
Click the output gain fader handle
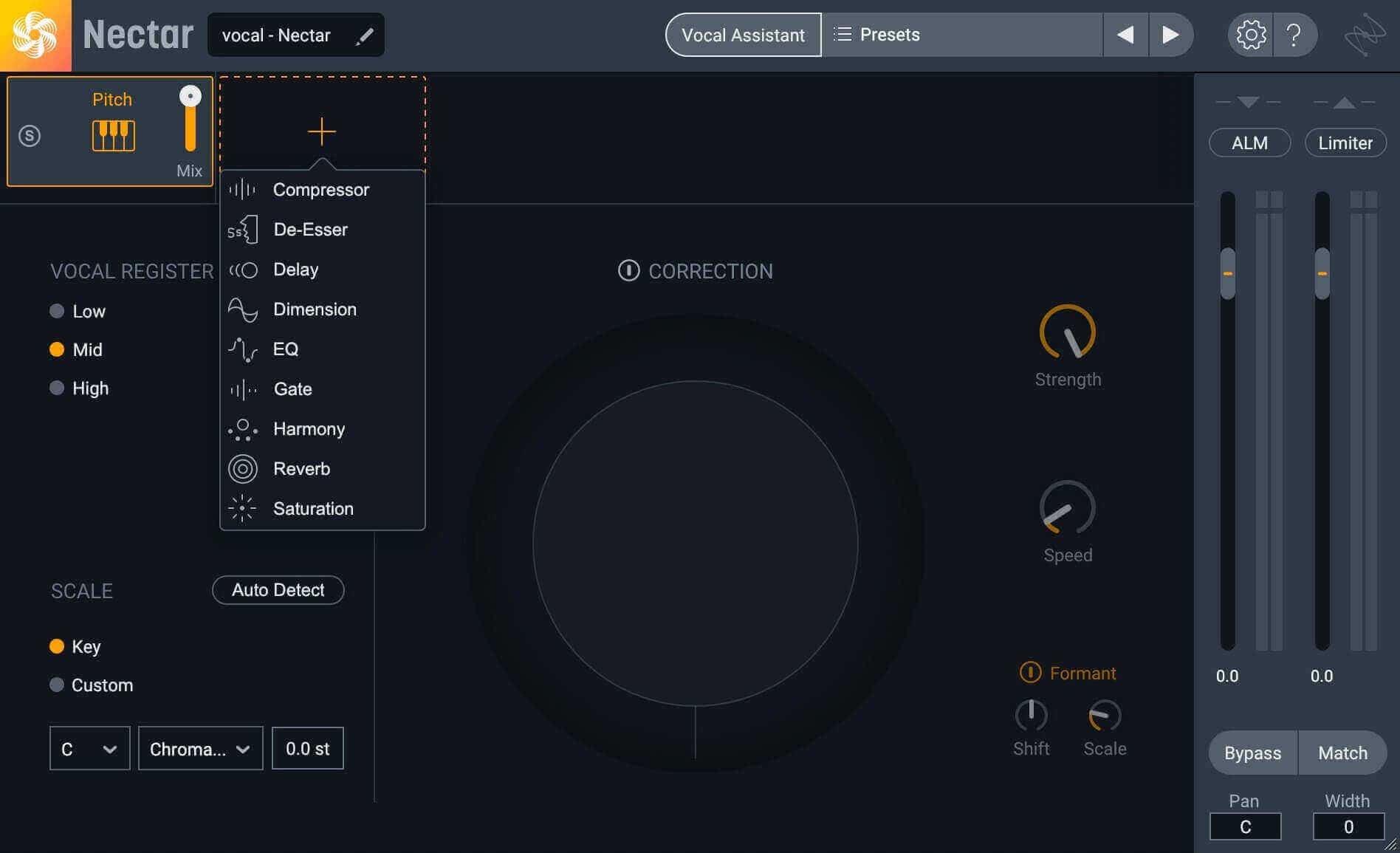coord(1322,273)
